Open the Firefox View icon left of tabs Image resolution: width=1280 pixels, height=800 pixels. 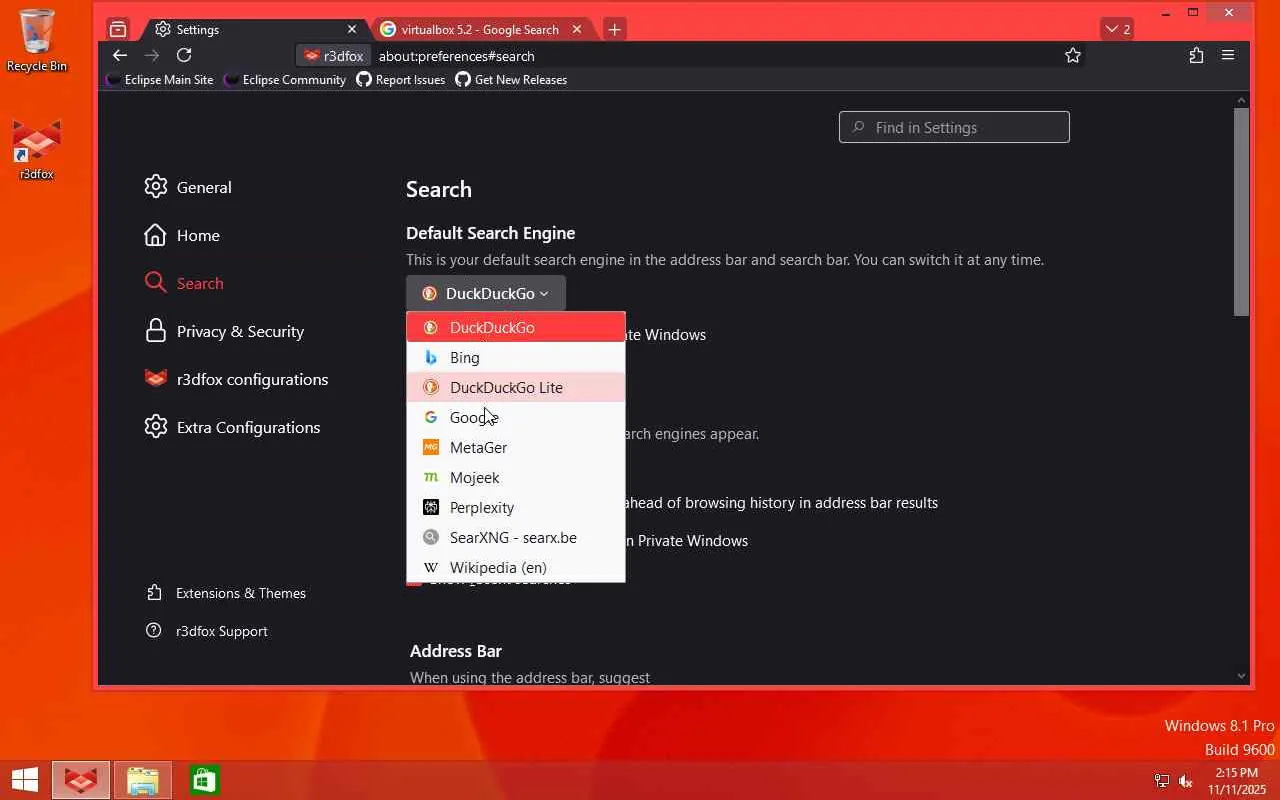coord(118,29)
